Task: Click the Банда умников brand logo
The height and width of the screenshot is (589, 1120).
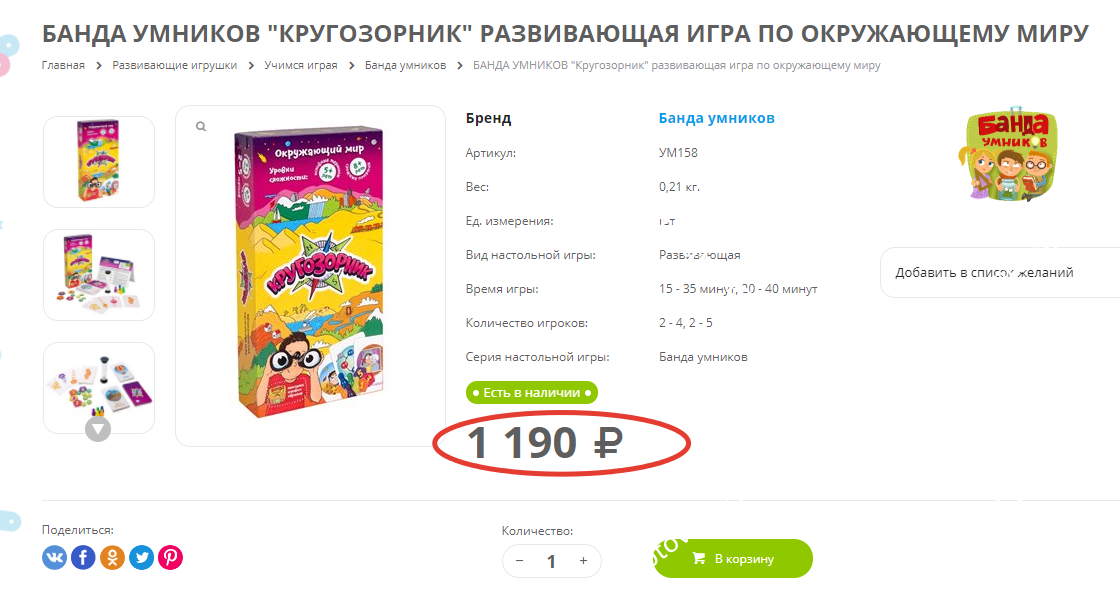Action: 1009,155
